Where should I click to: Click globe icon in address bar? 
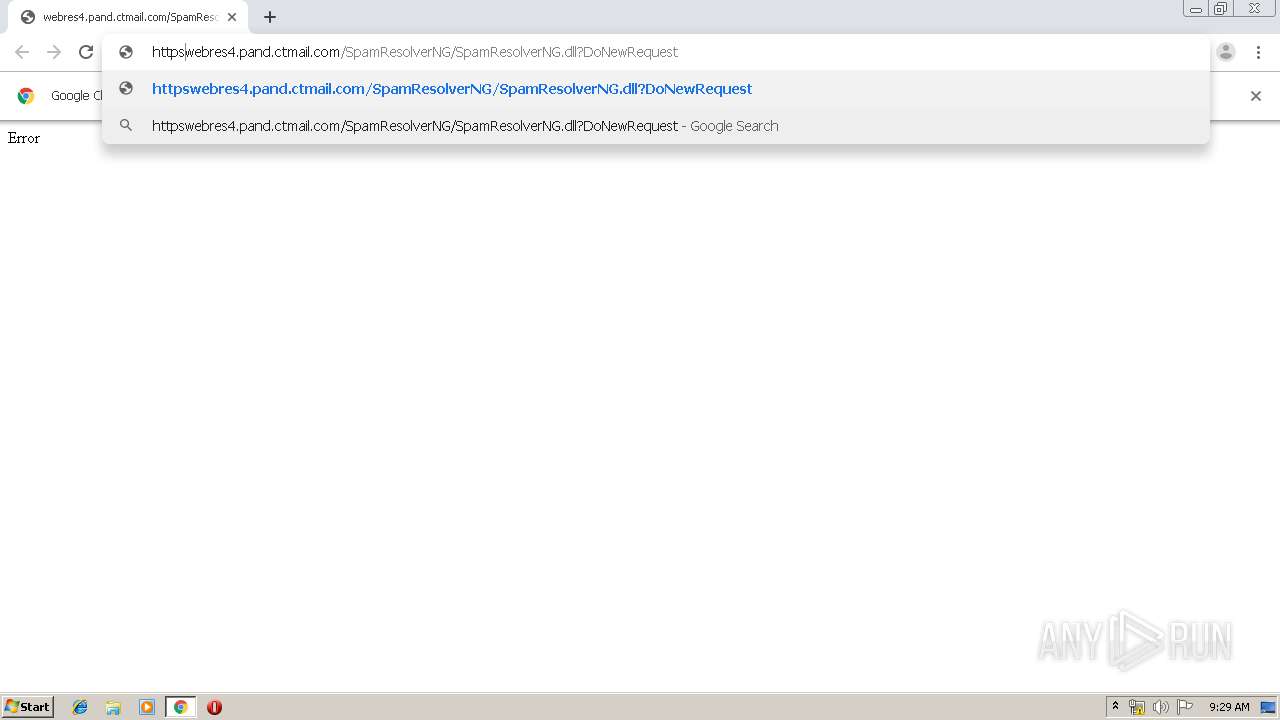(x=126, y=52)
